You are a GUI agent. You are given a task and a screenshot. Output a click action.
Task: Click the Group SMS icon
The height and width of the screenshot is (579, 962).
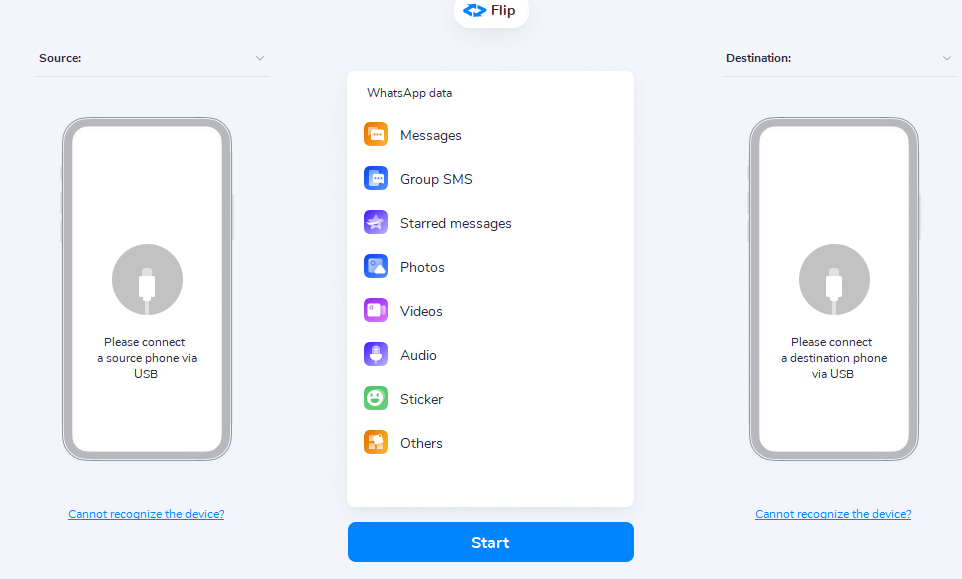[x=376, y=178]
